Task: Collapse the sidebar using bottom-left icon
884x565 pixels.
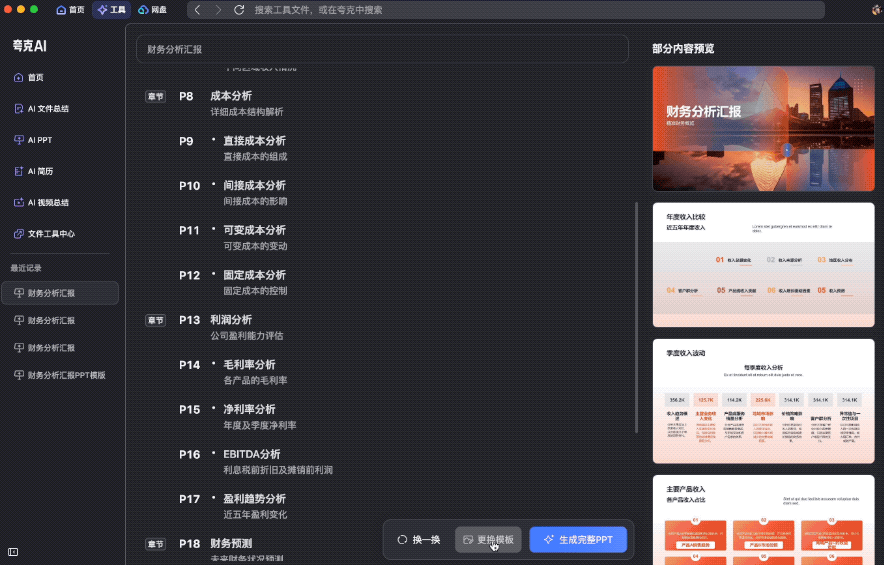Action: 13,551
